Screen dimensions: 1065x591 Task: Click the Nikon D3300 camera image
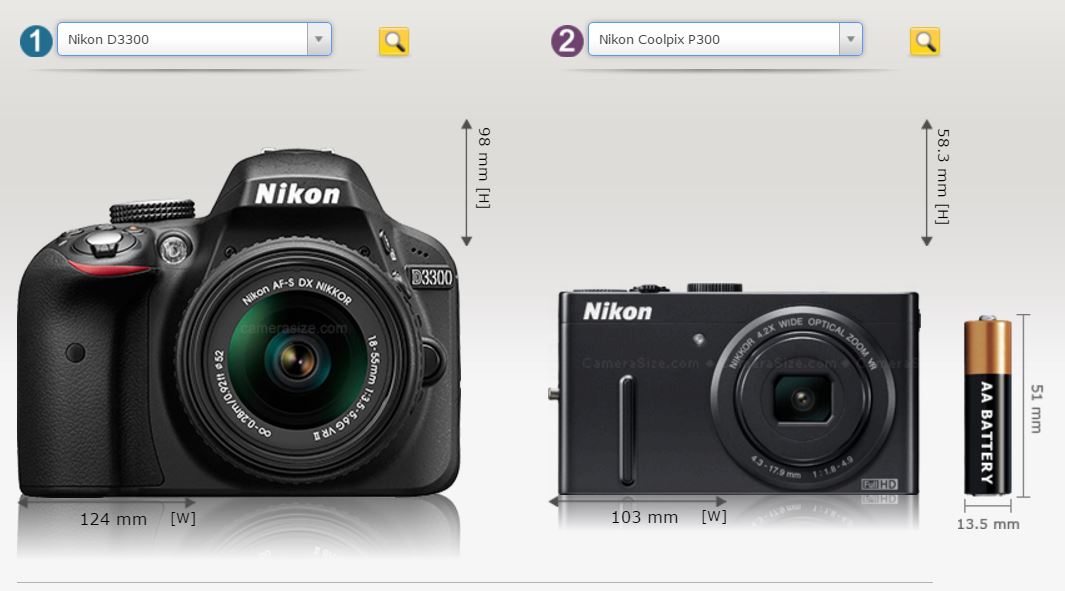239,323
